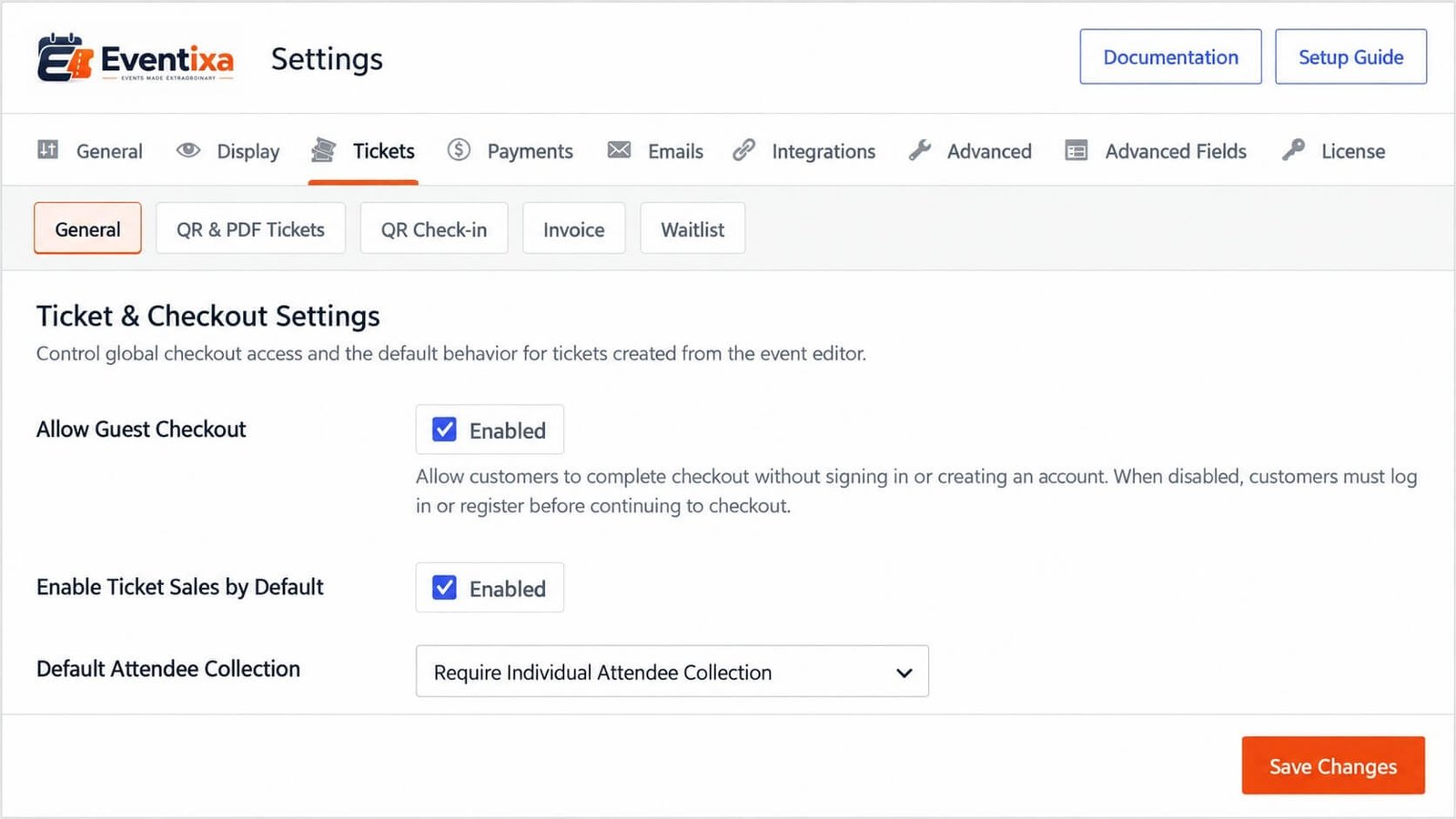Click the Enable Ticket Sales by Default label
Image resolution: width=1456 pixels, height=819 pixels.
point(180,588)
